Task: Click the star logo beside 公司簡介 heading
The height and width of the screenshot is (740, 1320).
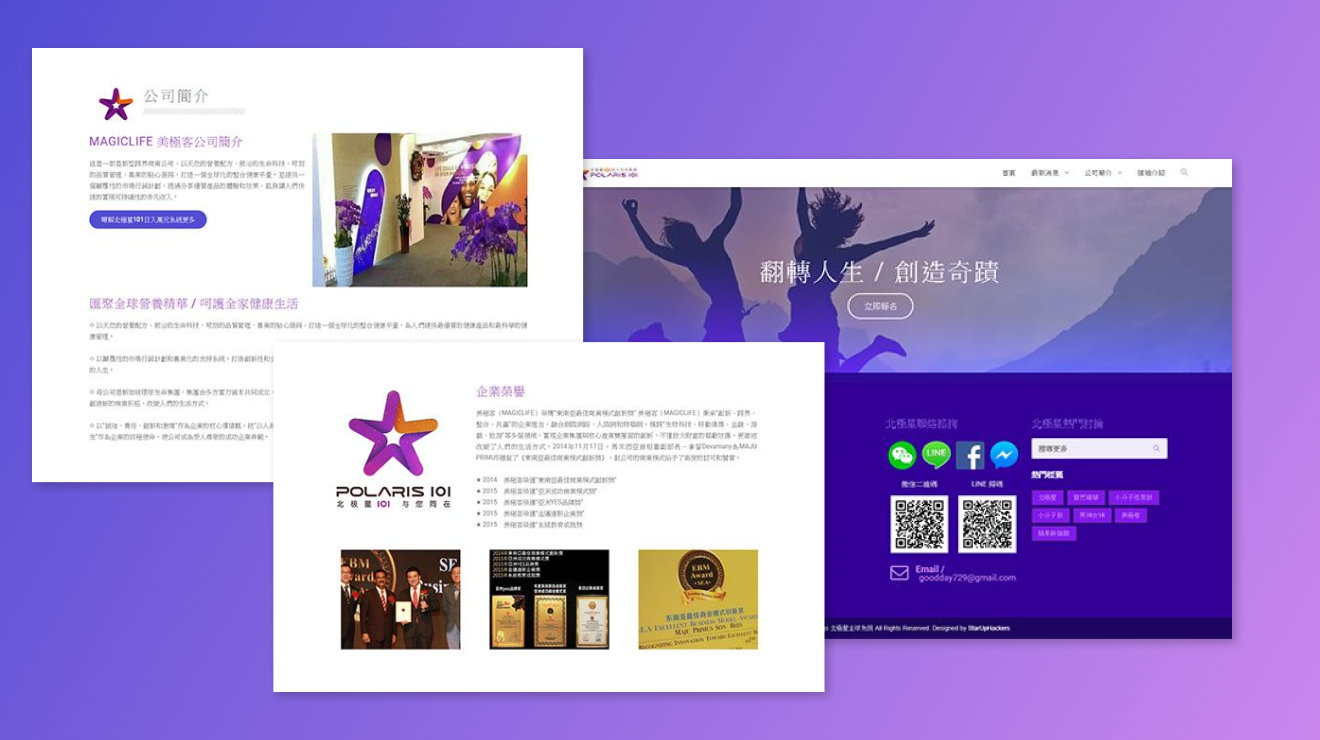Action: click(116, 104)
